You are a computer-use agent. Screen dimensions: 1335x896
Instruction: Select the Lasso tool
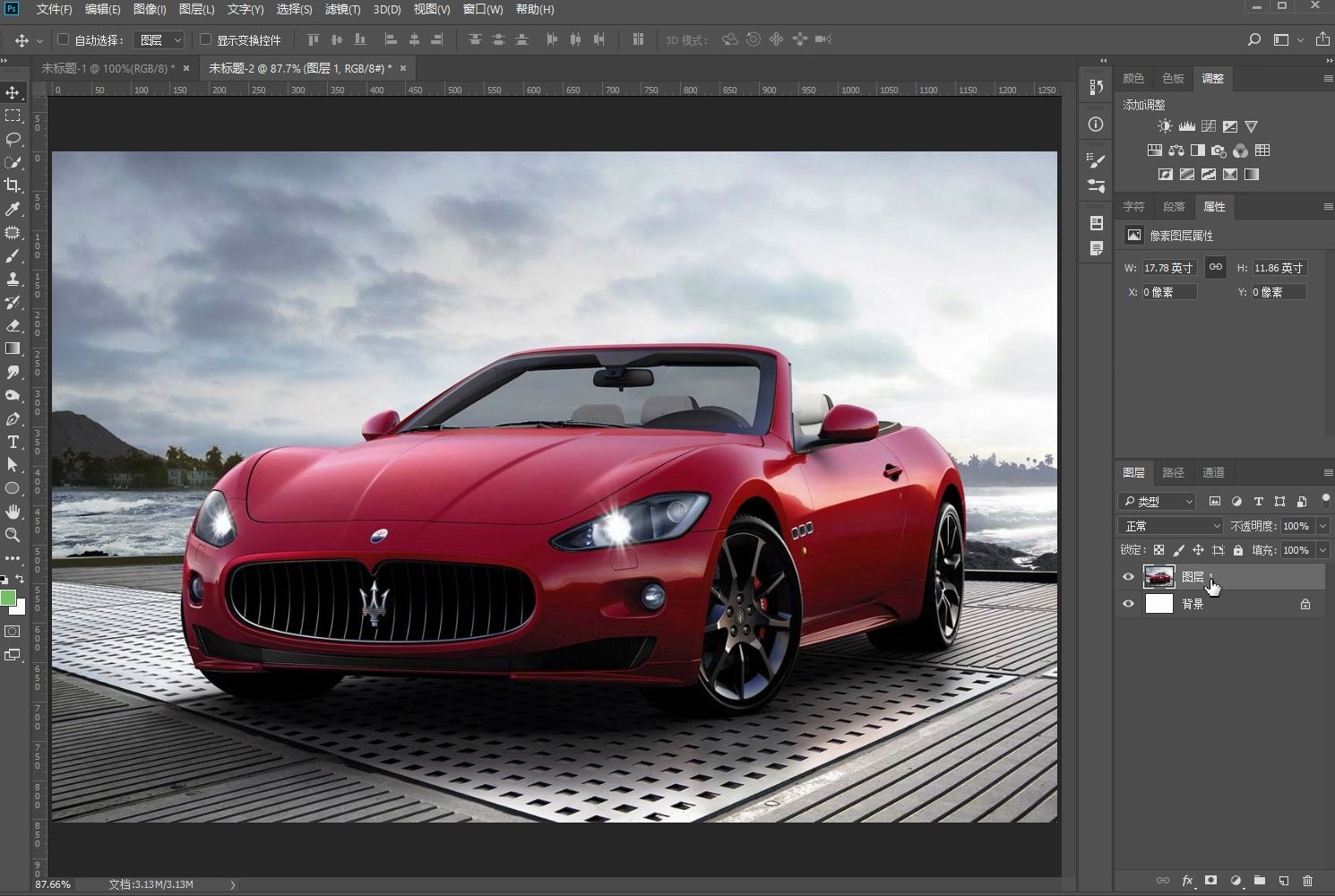click(x=13, y=139)
